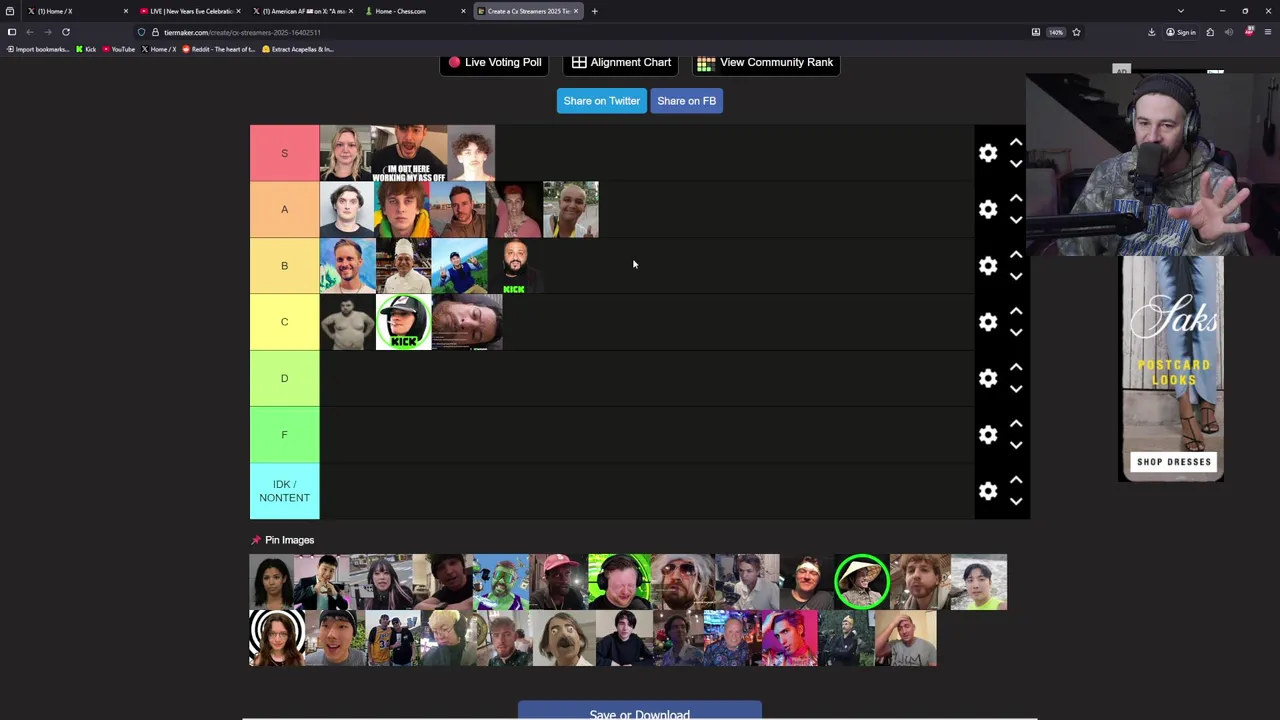This screenshot has width=1280, height=720.
Task: Move S tier row down with arrow
Action: (1016, 164)
